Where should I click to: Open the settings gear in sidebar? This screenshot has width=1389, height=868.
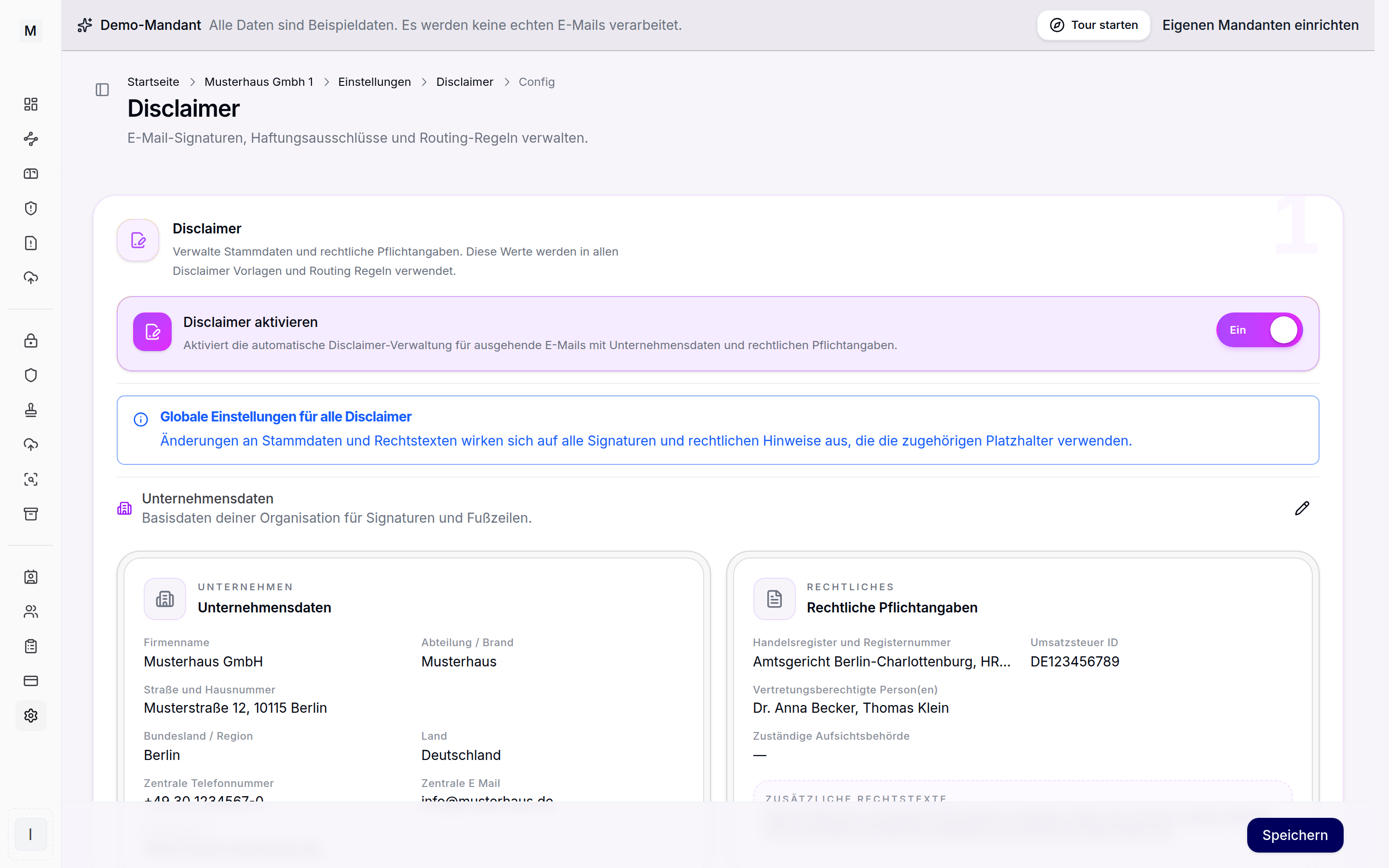pos(31,715)
